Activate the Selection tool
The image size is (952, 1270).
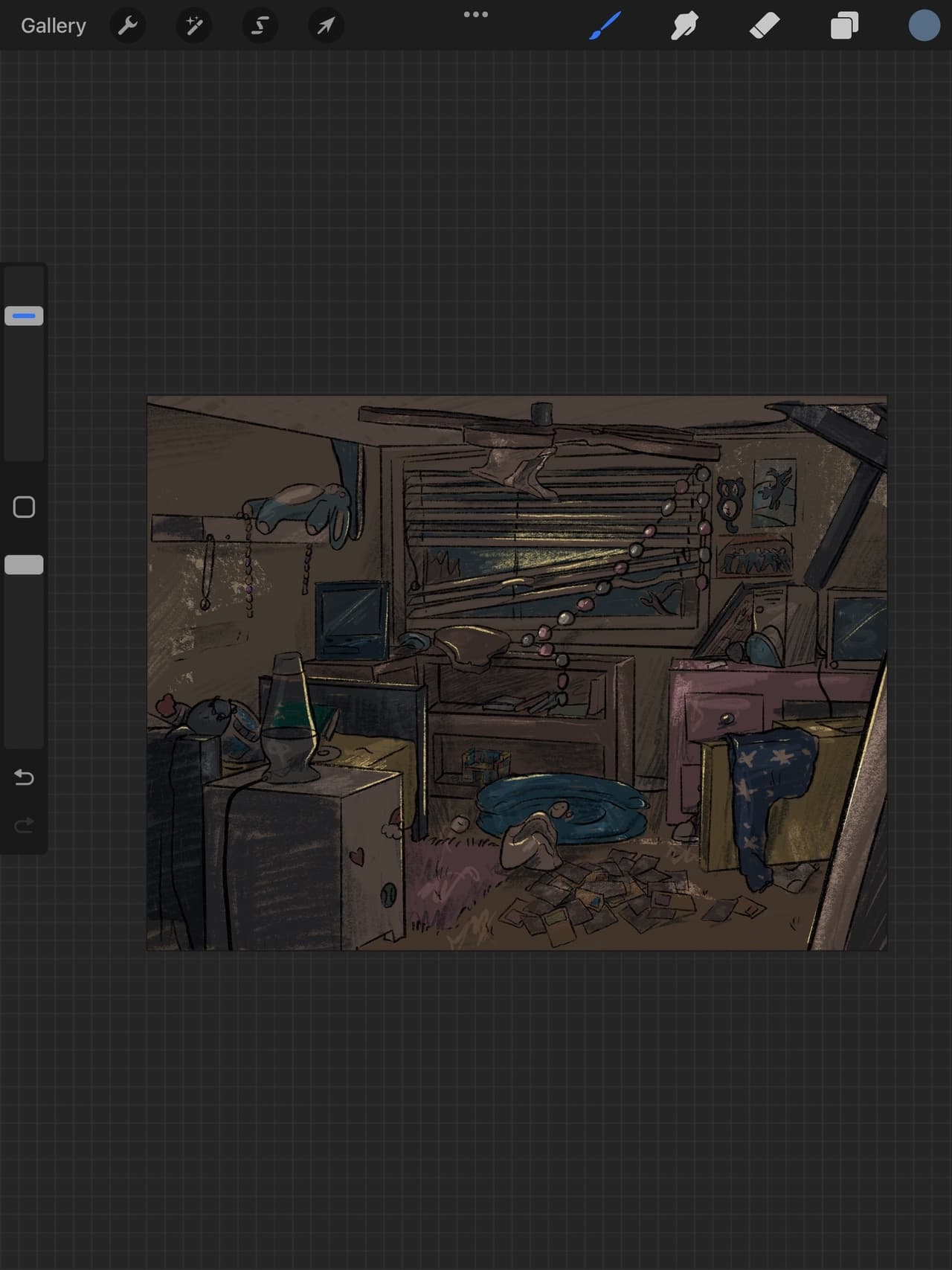[x=260, y=26]
